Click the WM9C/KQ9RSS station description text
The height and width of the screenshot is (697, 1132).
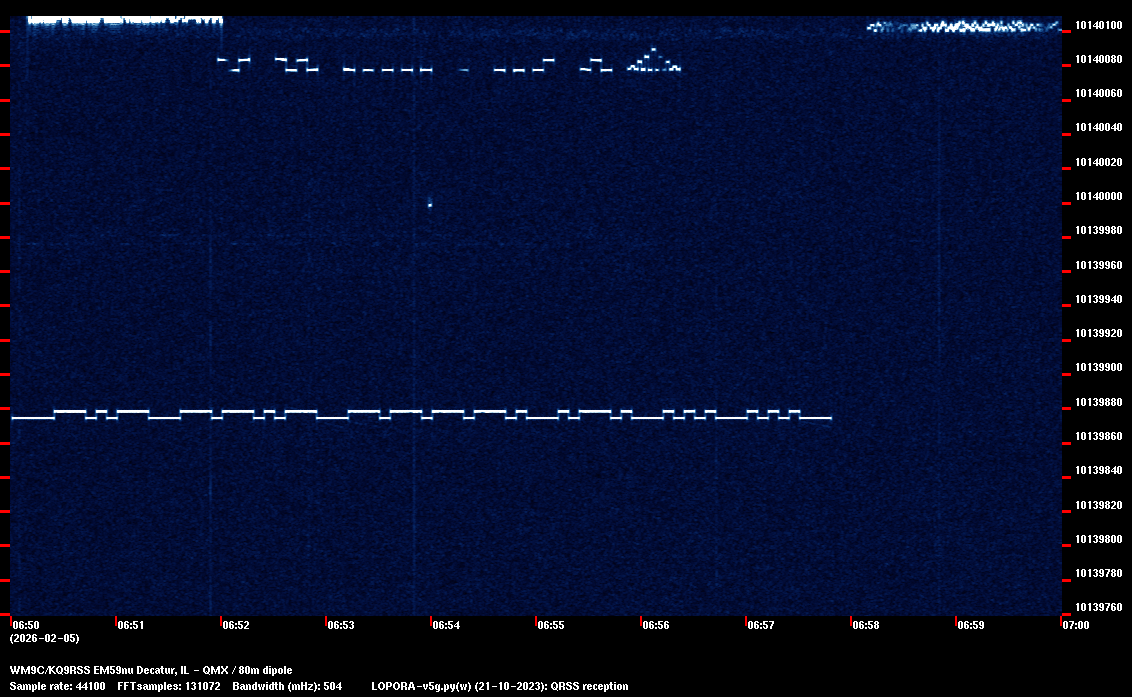151,670
